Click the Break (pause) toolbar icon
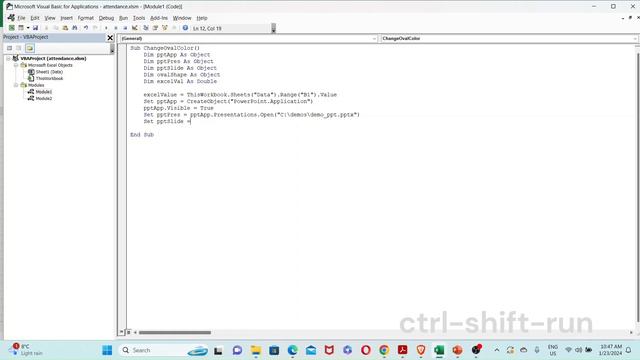Screen dimensions: 640x360 (x=116, y=28)
